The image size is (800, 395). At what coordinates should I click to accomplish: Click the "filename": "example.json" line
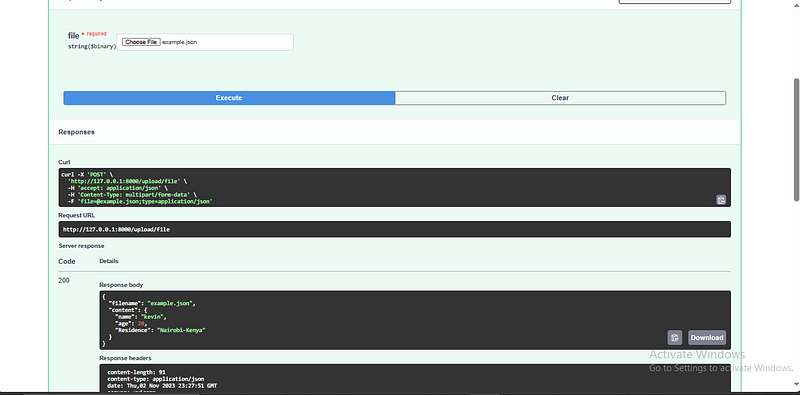pyautogui.click(x=152, y=303)
